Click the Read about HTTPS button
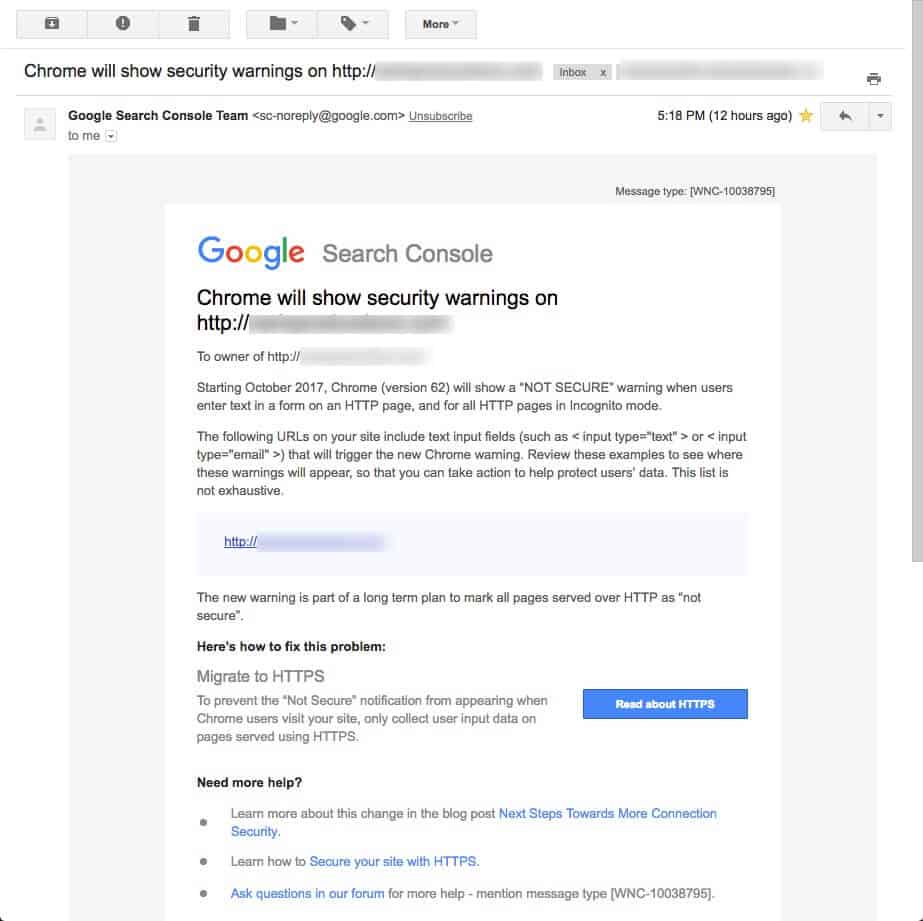 pyautogui.click(x=665, y=704)
